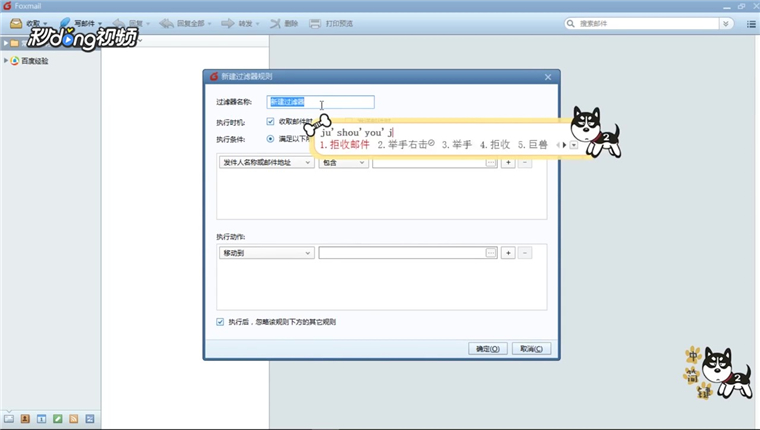Click the Sogou IME dog status icon
The height and width of the screenshot is (430, 760).
(725, 373)
